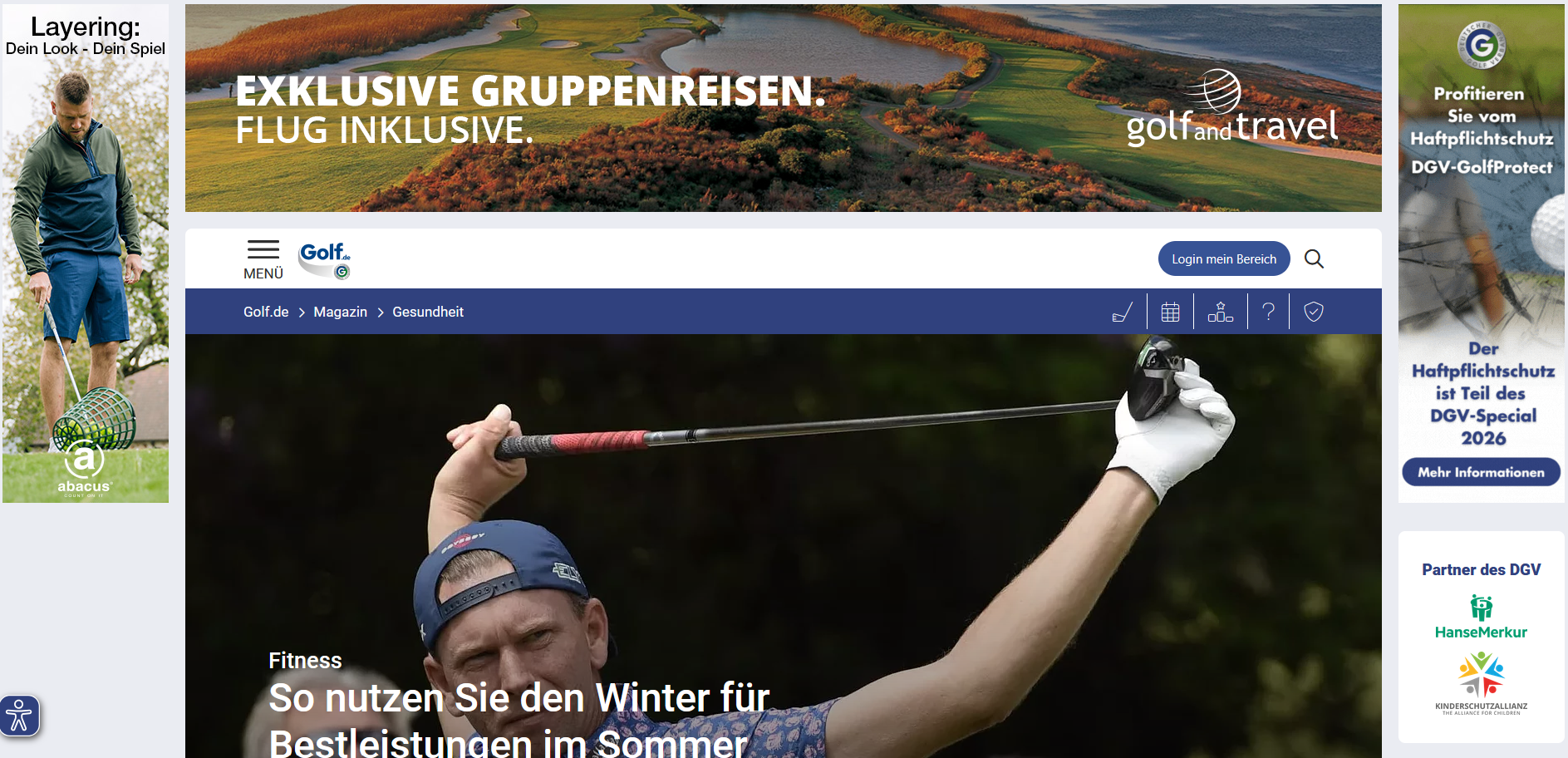This screenshot has width=1568, height=758.
Task: Open the search magnifier icon
Action: point(1314,259)
